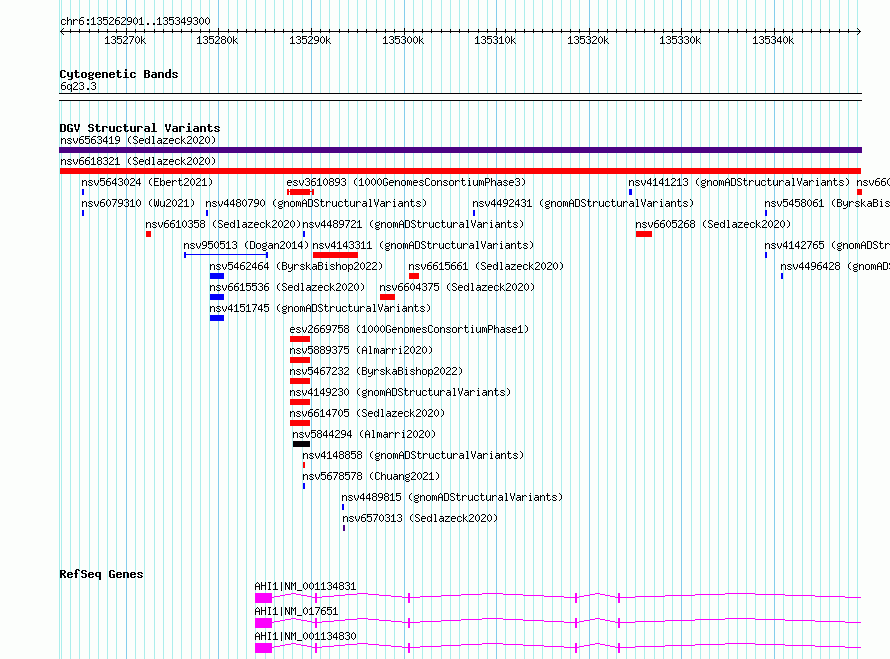The image size is (890, 659).
Task: Open variant nsv6079310 (Wu2021)
Action: pyautogui.click(x=138, y=203)
